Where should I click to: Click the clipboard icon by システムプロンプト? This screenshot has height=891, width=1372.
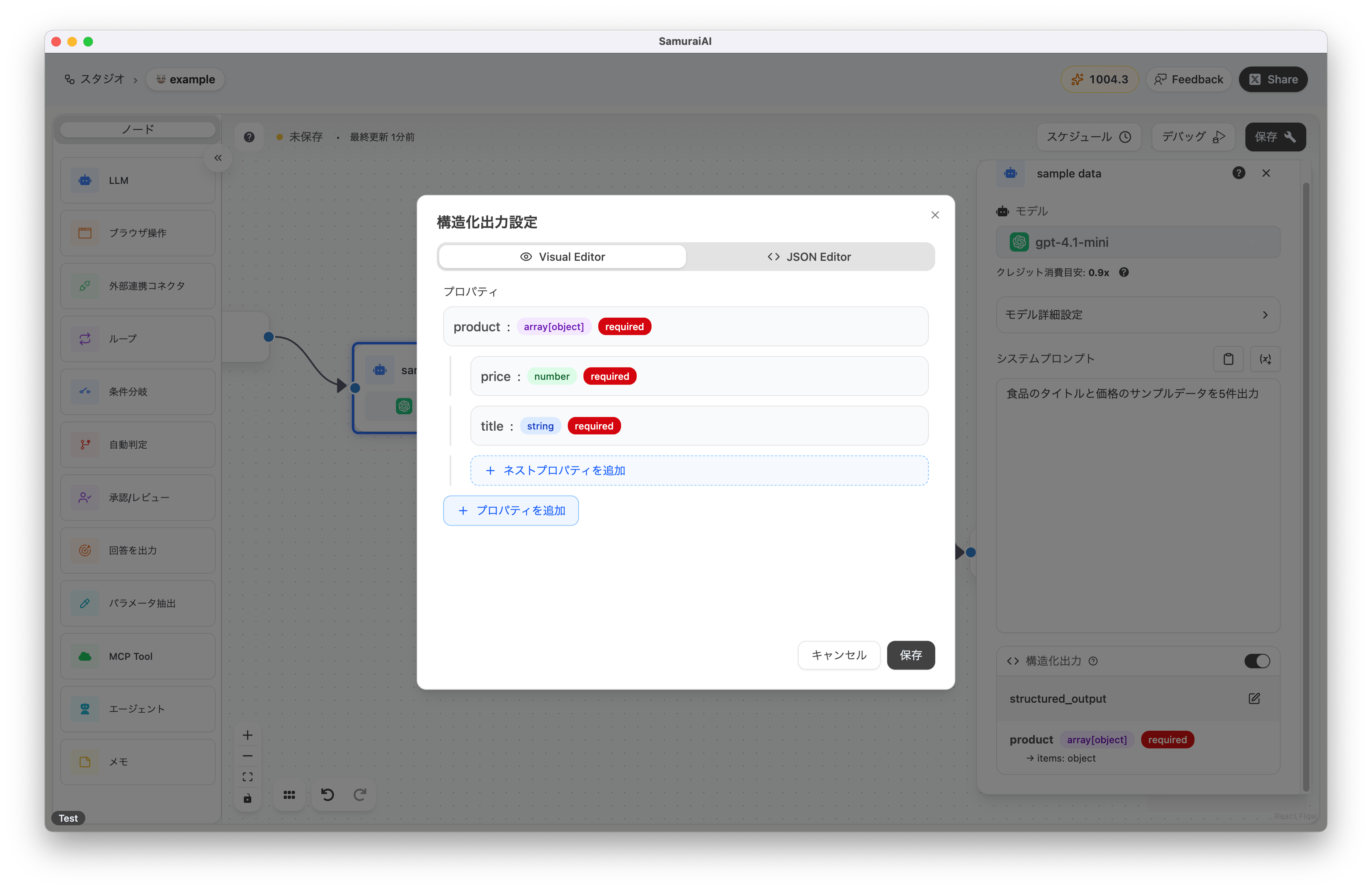[x=1228, y=359]
